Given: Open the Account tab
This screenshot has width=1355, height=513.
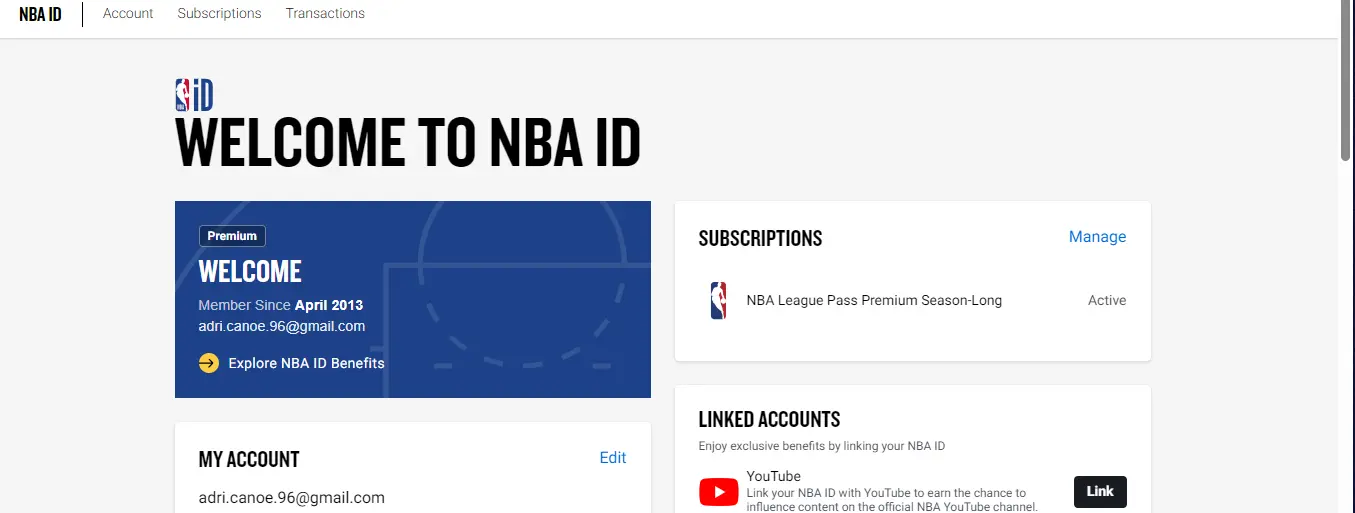Looking at the screenshot, I should (x=128, y=14).
